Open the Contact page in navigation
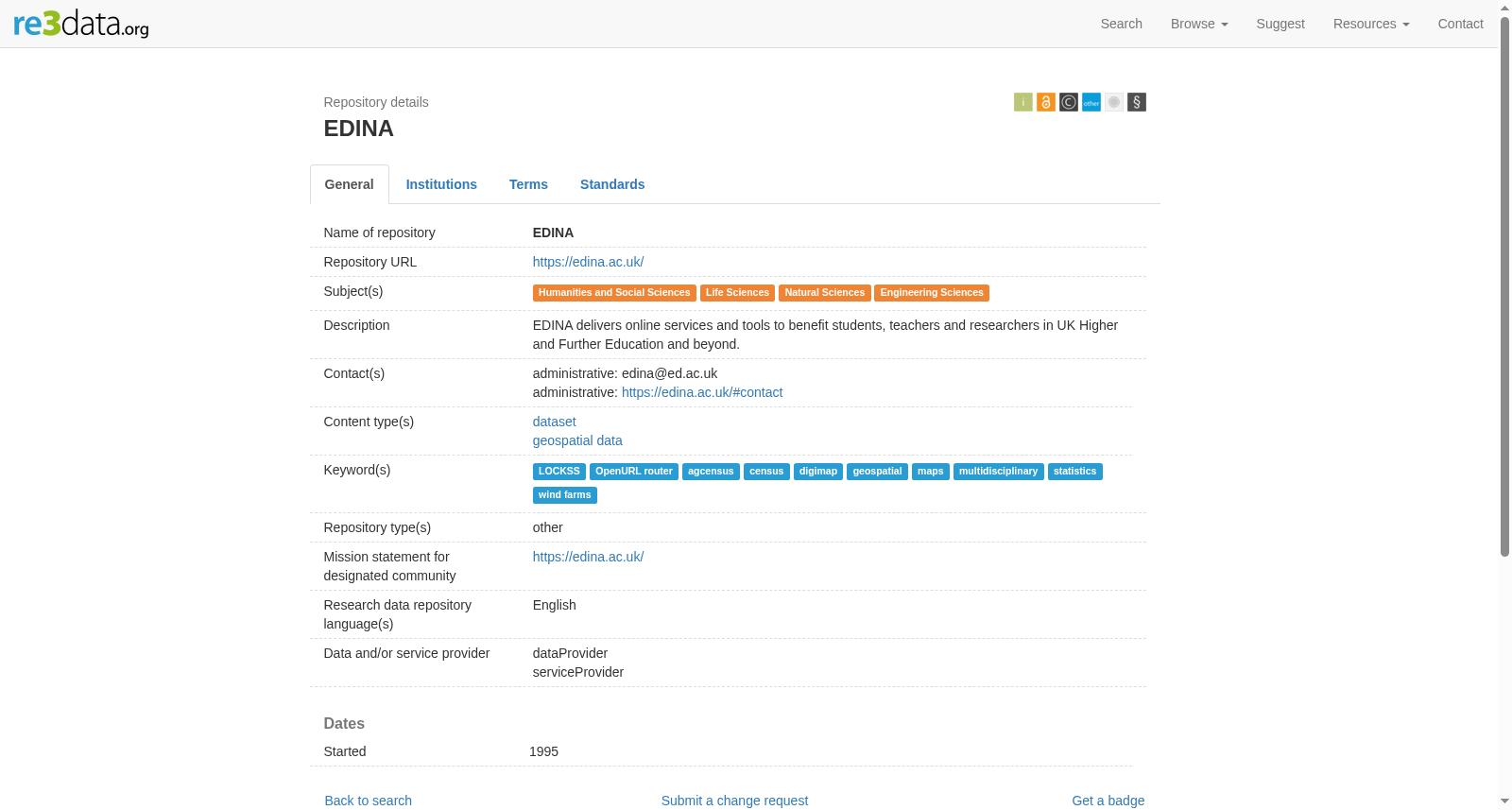The image size is (1512, 810). pos(1460,24)
